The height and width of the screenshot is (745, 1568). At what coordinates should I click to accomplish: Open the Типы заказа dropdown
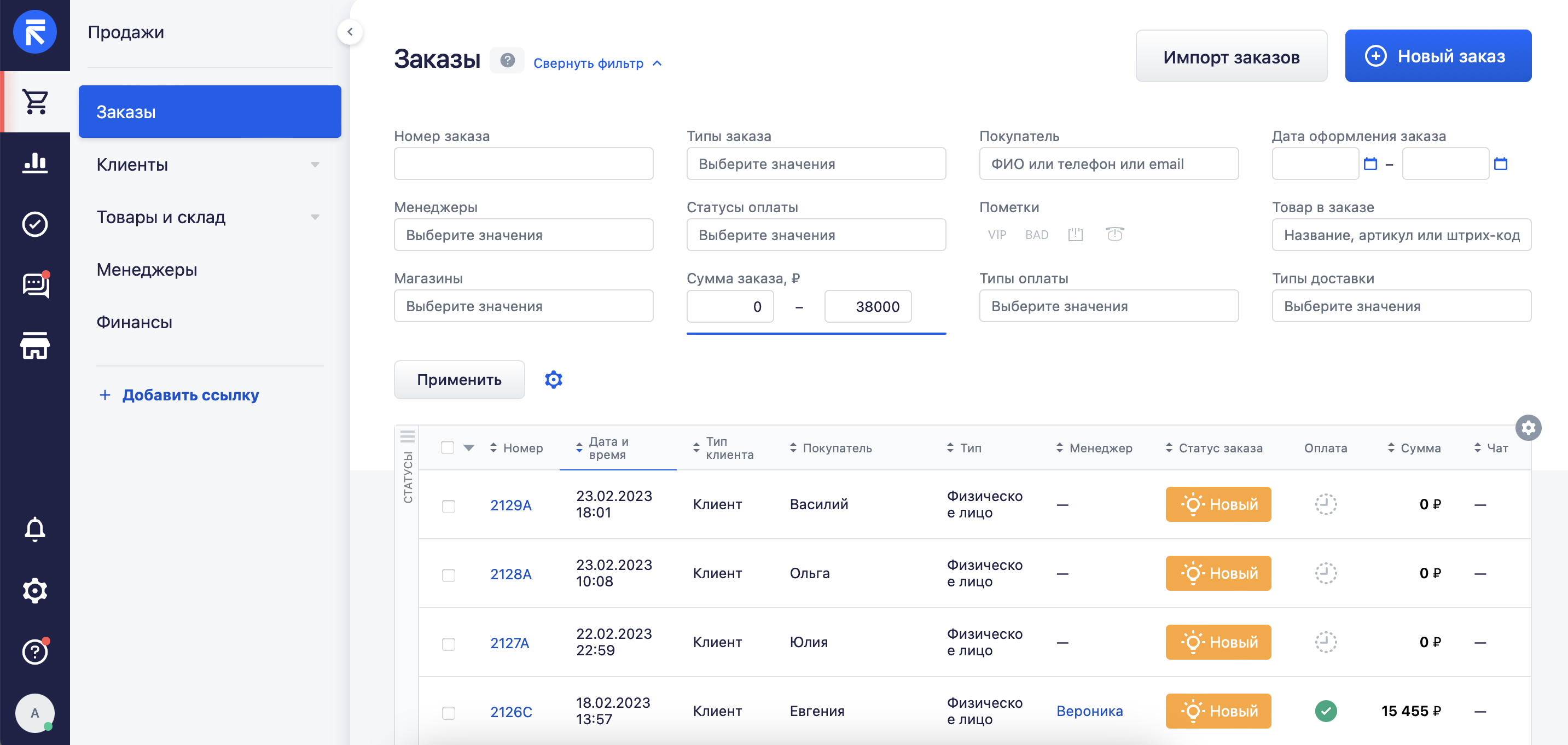pyautogui.click(x=816, y=164)
